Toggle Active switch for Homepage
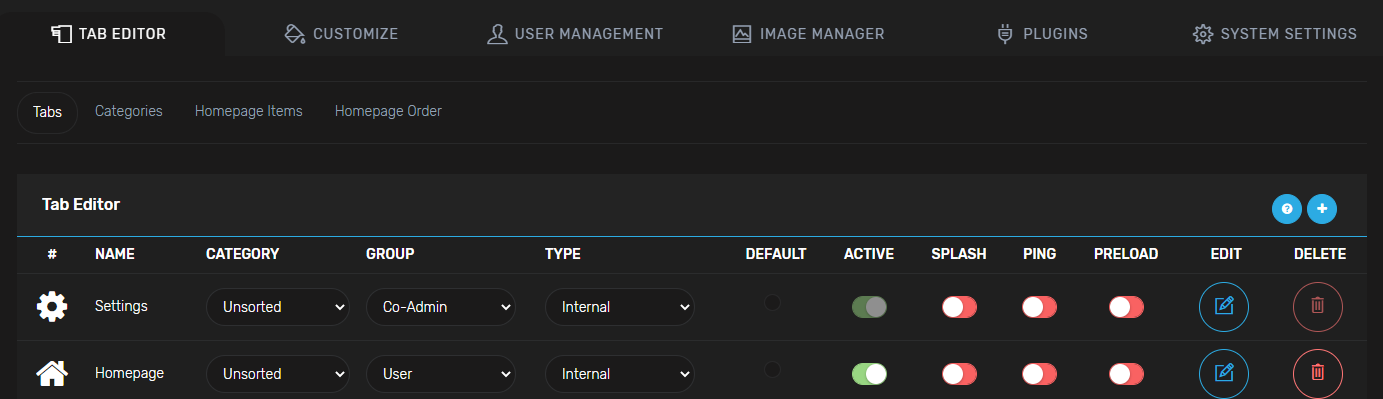The image size is (1383, 399). [x=869, y=374]
